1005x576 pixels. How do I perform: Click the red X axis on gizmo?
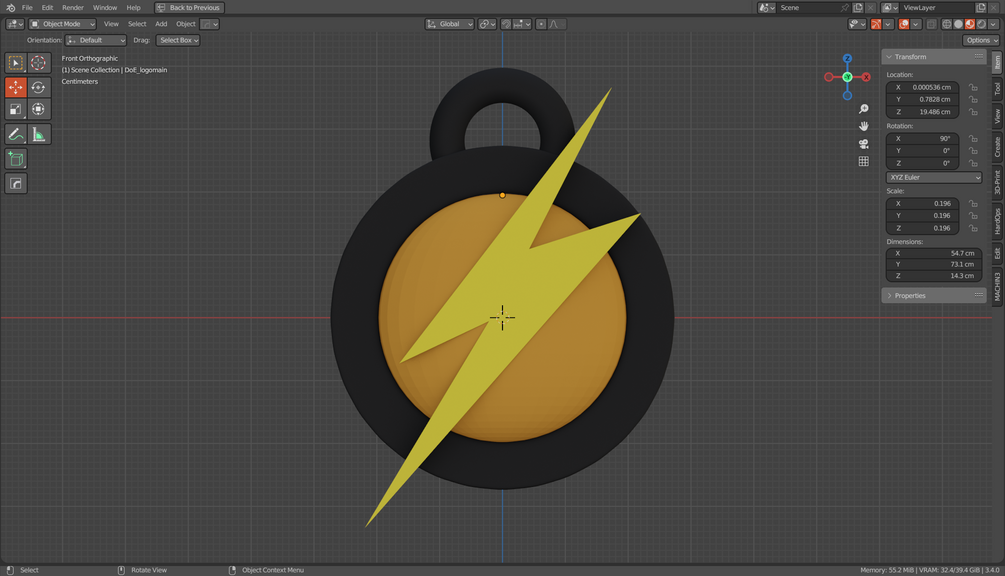866,77
